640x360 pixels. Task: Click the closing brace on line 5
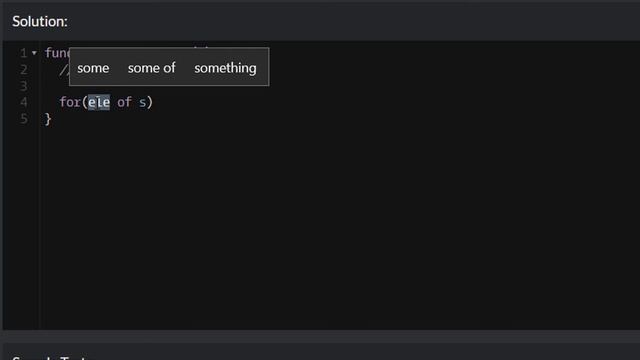(x=48, y=119)
